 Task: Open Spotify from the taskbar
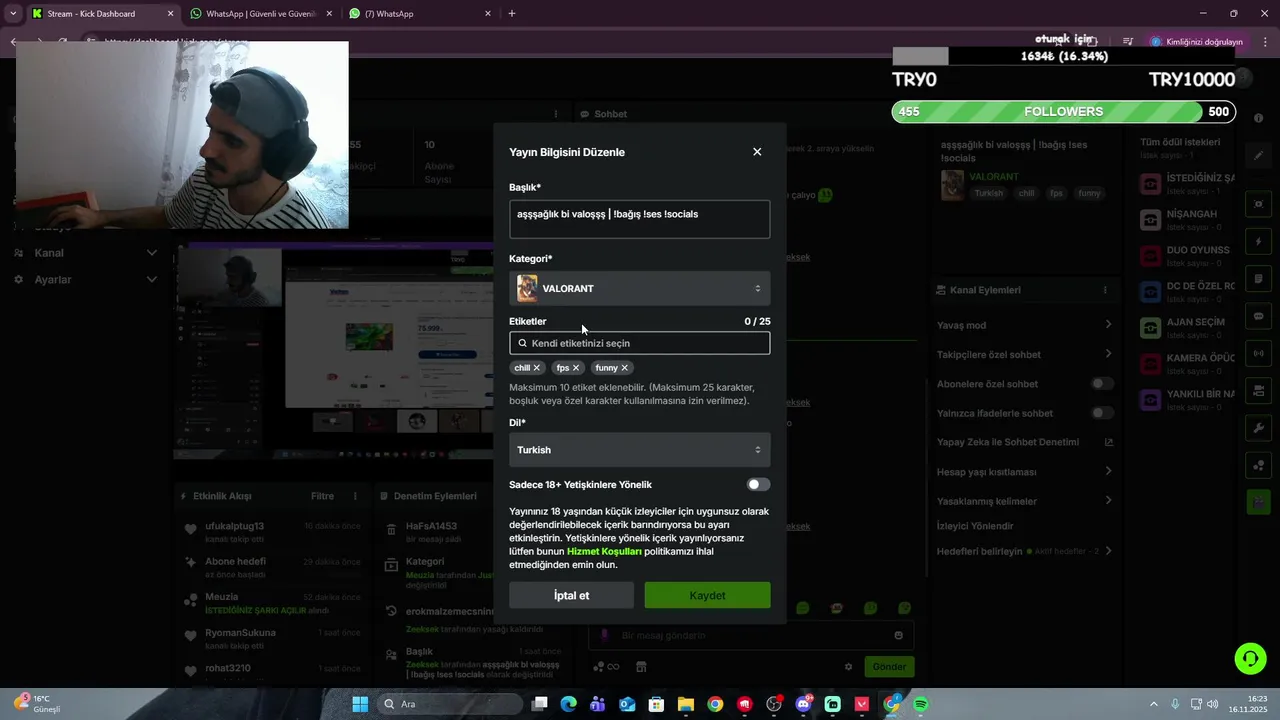pyautogui.click(x=921, y=704)
